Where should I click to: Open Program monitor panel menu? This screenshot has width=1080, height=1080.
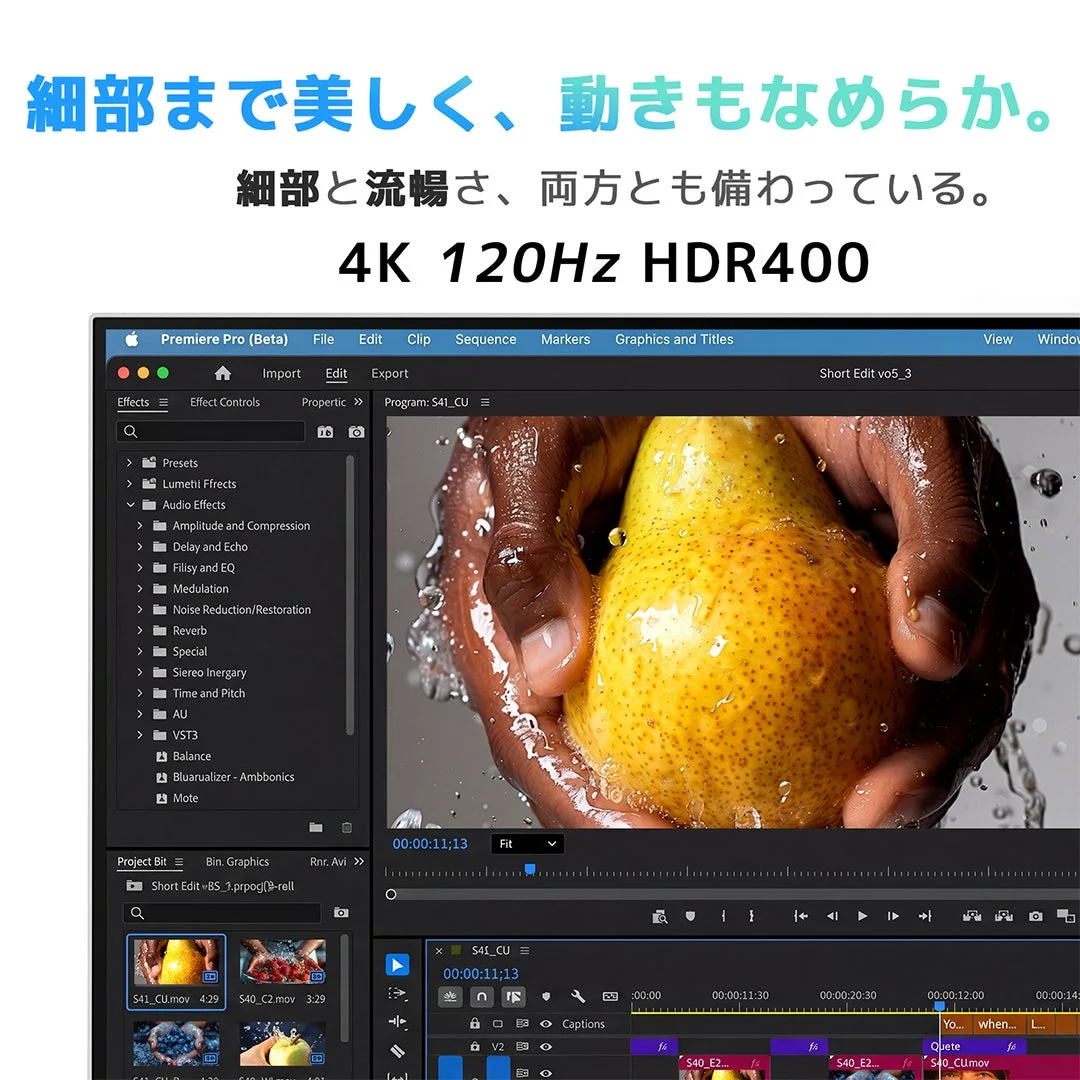pyautogui.click(x=485, y=402)
